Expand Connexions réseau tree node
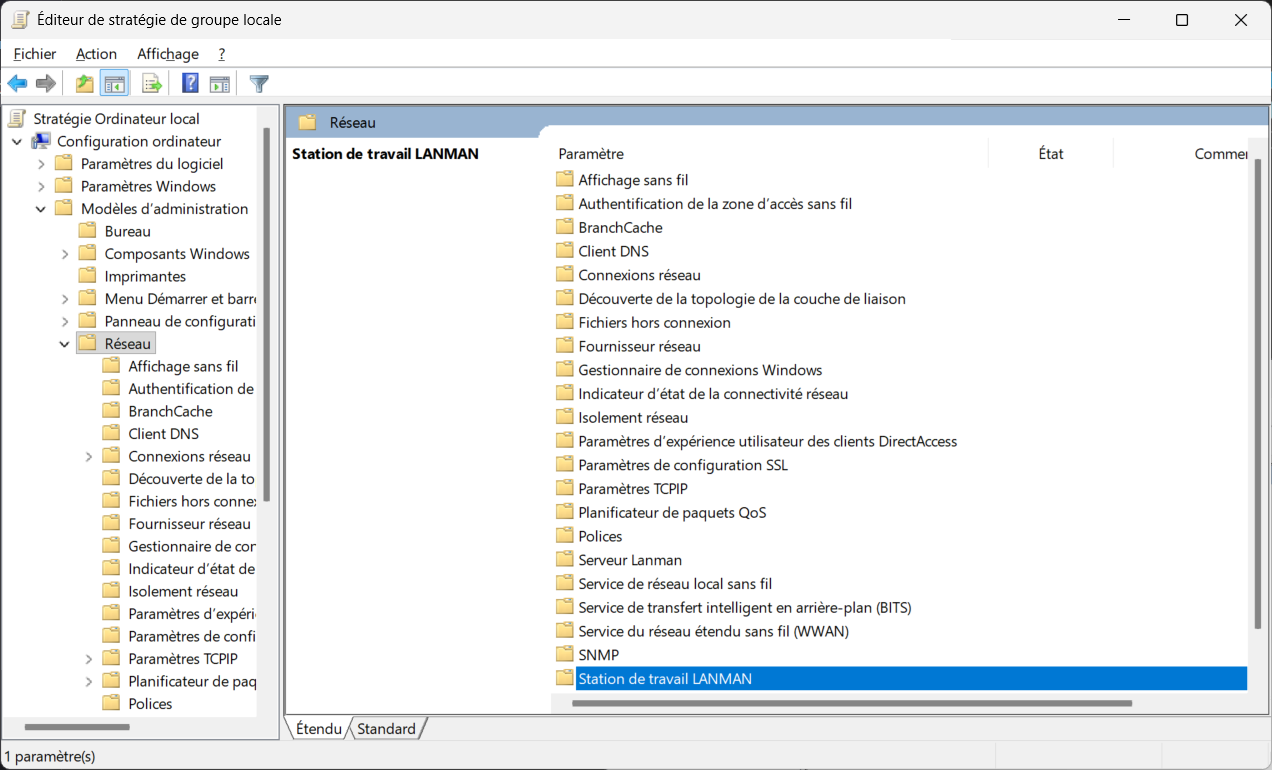Screen dimensions: 1272x770 tap(89, 457)
